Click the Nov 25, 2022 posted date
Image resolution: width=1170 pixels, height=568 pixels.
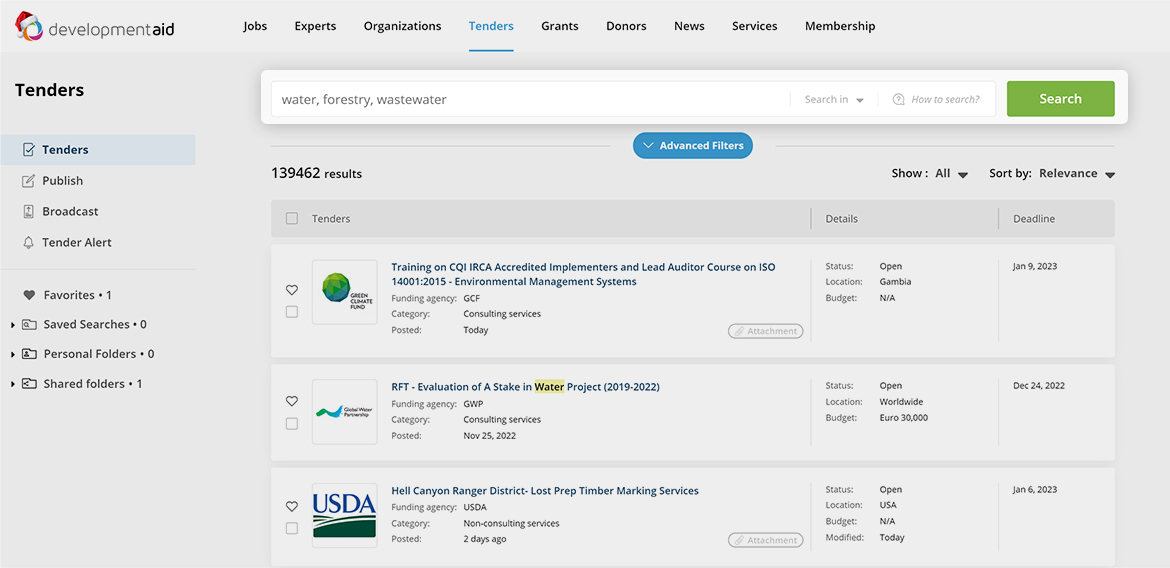coord(489,435)
